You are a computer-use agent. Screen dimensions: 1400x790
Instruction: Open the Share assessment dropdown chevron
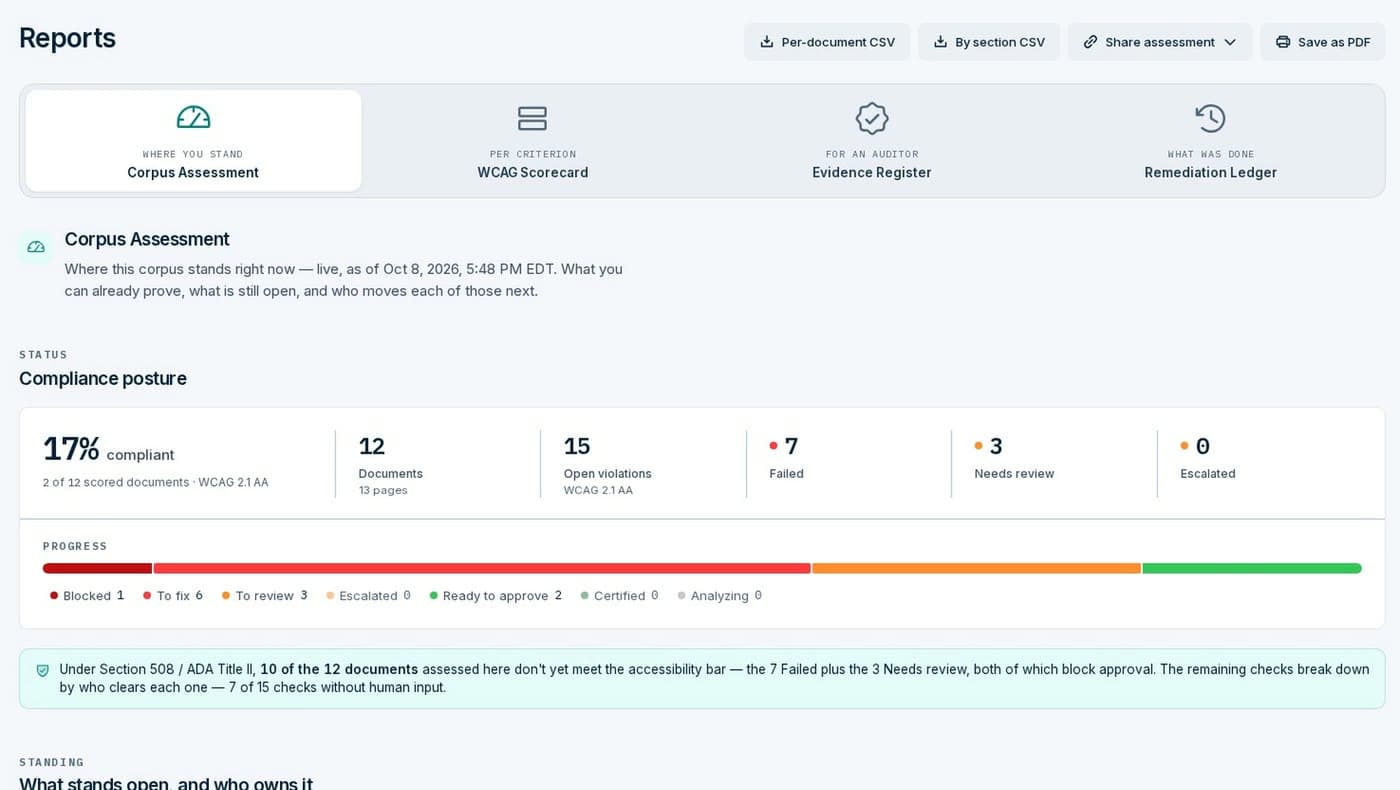point(1230,42)
